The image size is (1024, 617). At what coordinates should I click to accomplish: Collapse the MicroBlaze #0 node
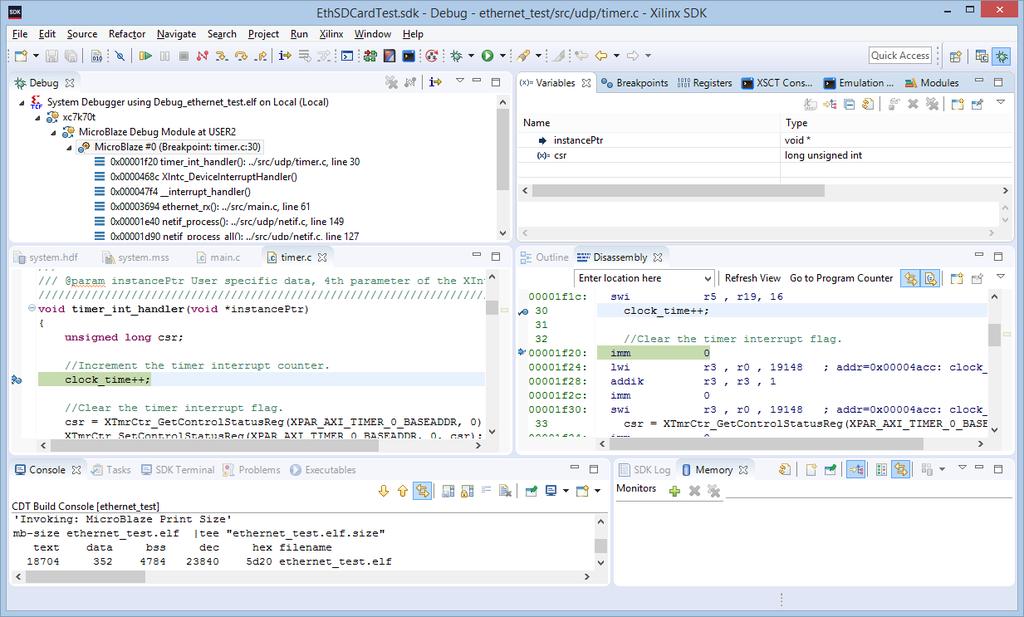(x=69, y=148)
